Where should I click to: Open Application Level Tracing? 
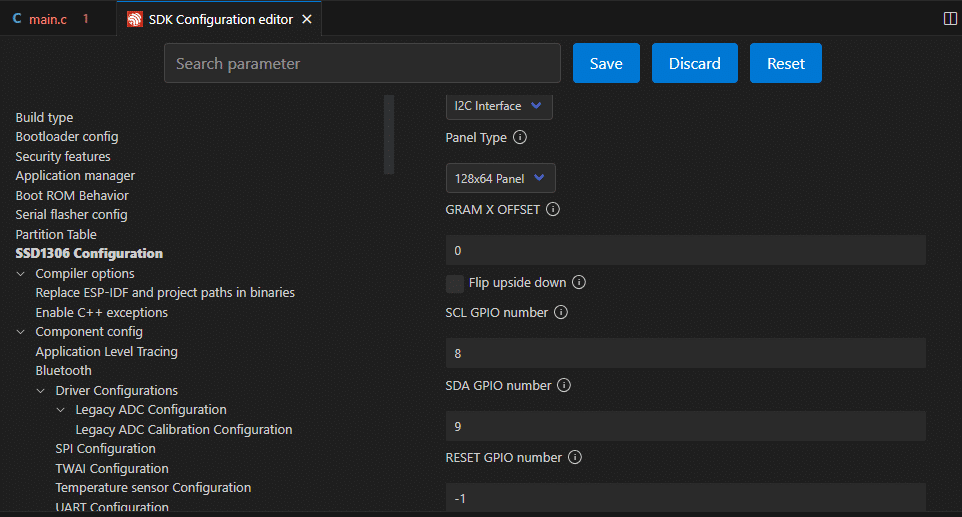click(x=107, y=351)
